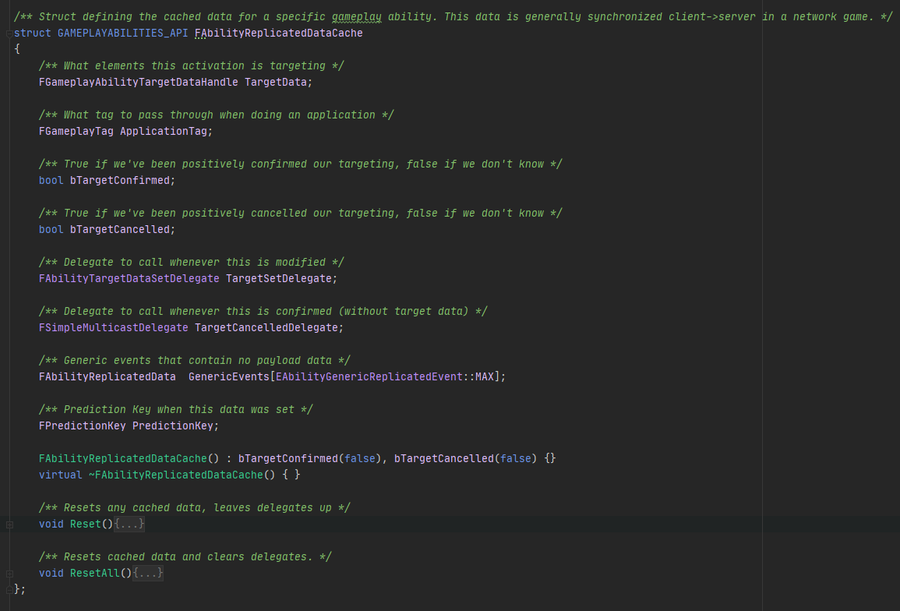900x611 pixels.
Task: Click the fold-end marker beside the closing brace
Action: (9, 590)
